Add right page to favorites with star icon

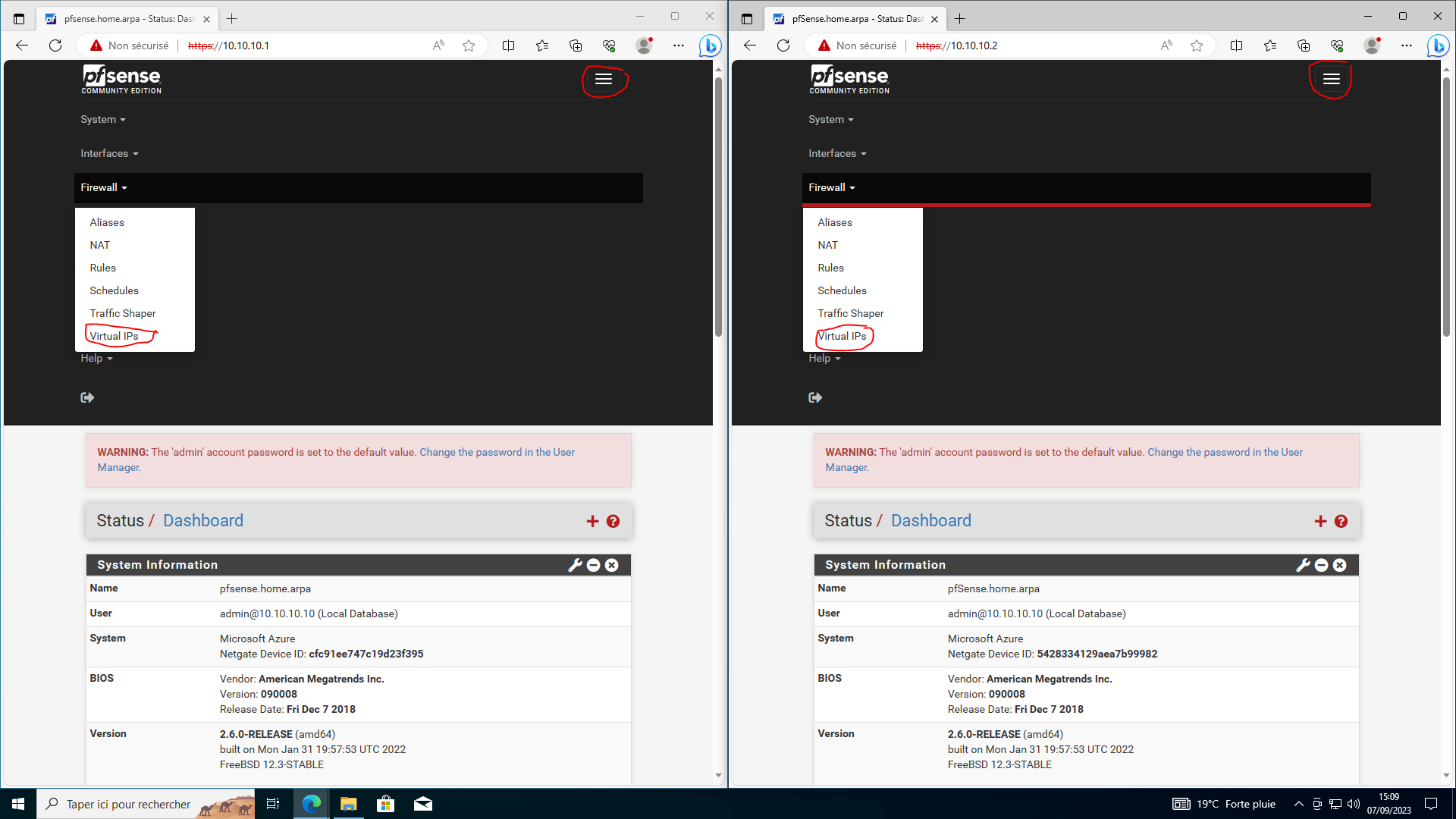[1197, 45]
